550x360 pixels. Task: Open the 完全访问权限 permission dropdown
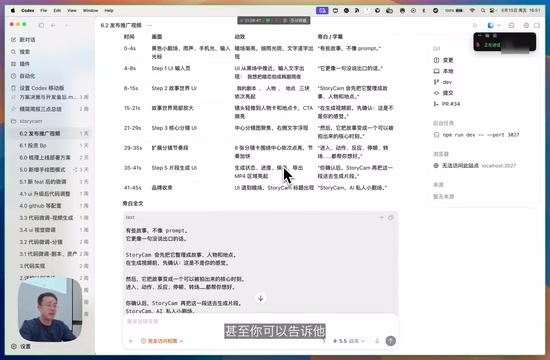tap(162, 341)
